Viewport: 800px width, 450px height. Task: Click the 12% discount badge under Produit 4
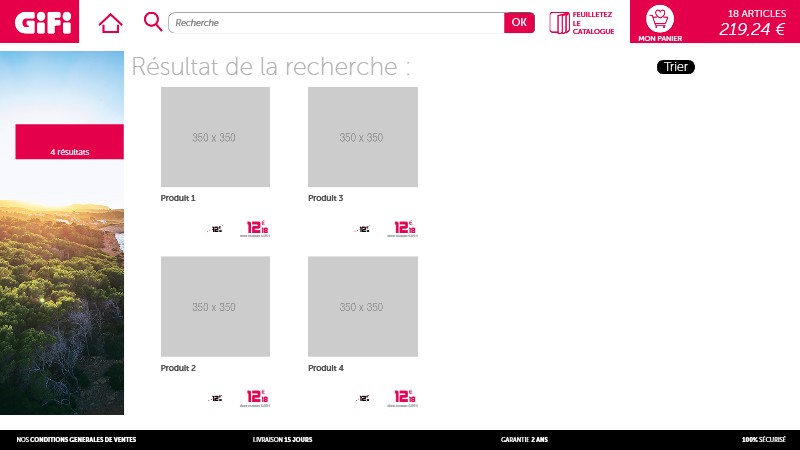pos(361,398)
